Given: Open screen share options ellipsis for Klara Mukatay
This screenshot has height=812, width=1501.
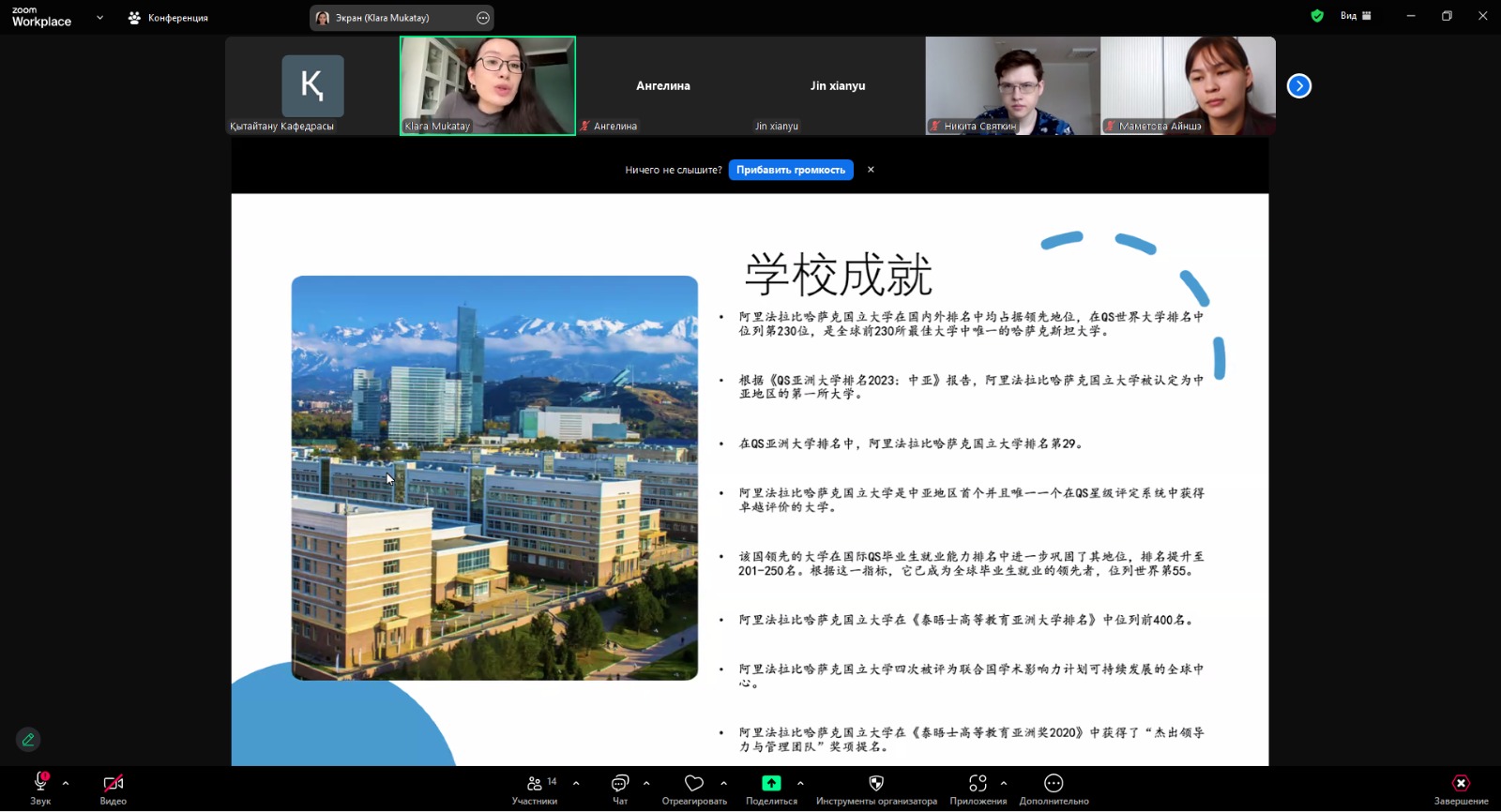Looking at the screenshot, I should [483, 18].
